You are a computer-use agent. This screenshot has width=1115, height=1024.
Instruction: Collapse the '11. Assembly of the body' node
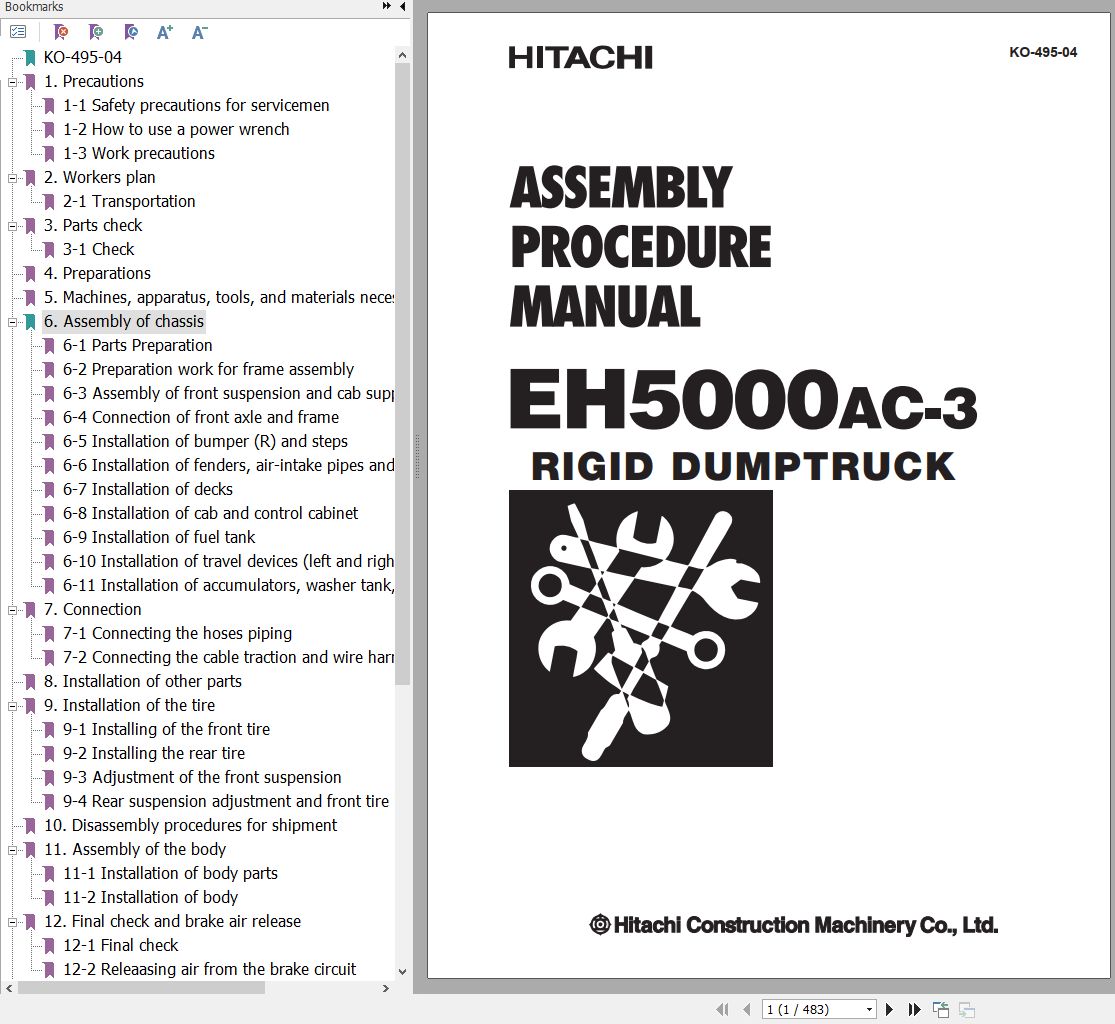pos(12,850)
